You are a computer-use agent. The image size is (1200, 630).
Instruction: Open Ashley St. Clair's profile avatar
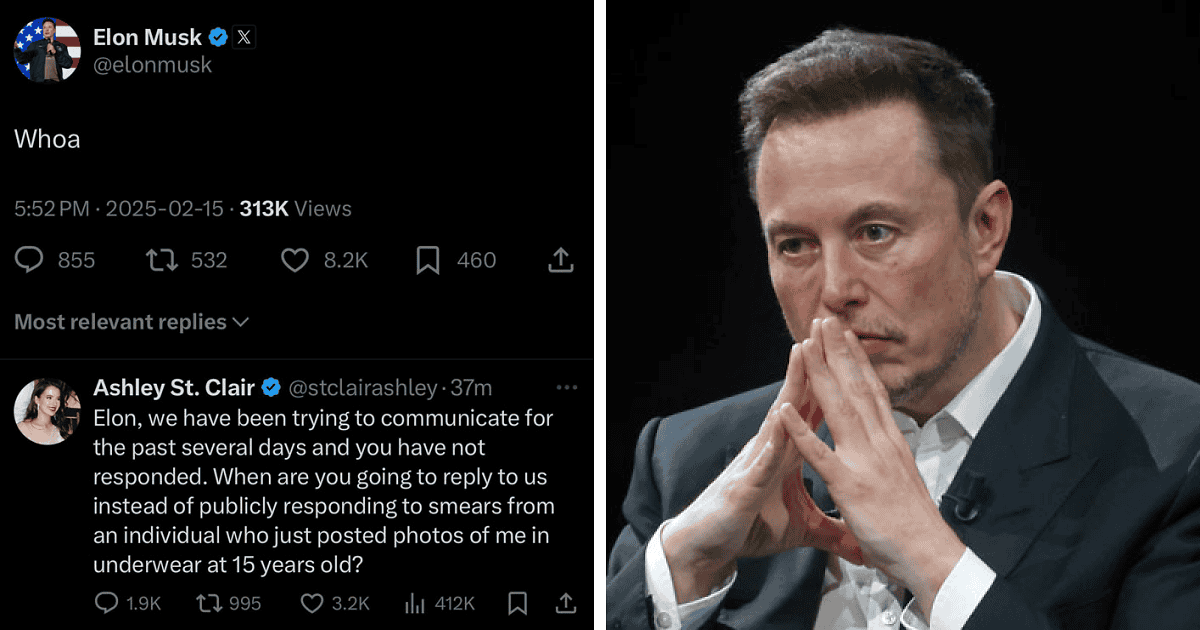[47, 410]
